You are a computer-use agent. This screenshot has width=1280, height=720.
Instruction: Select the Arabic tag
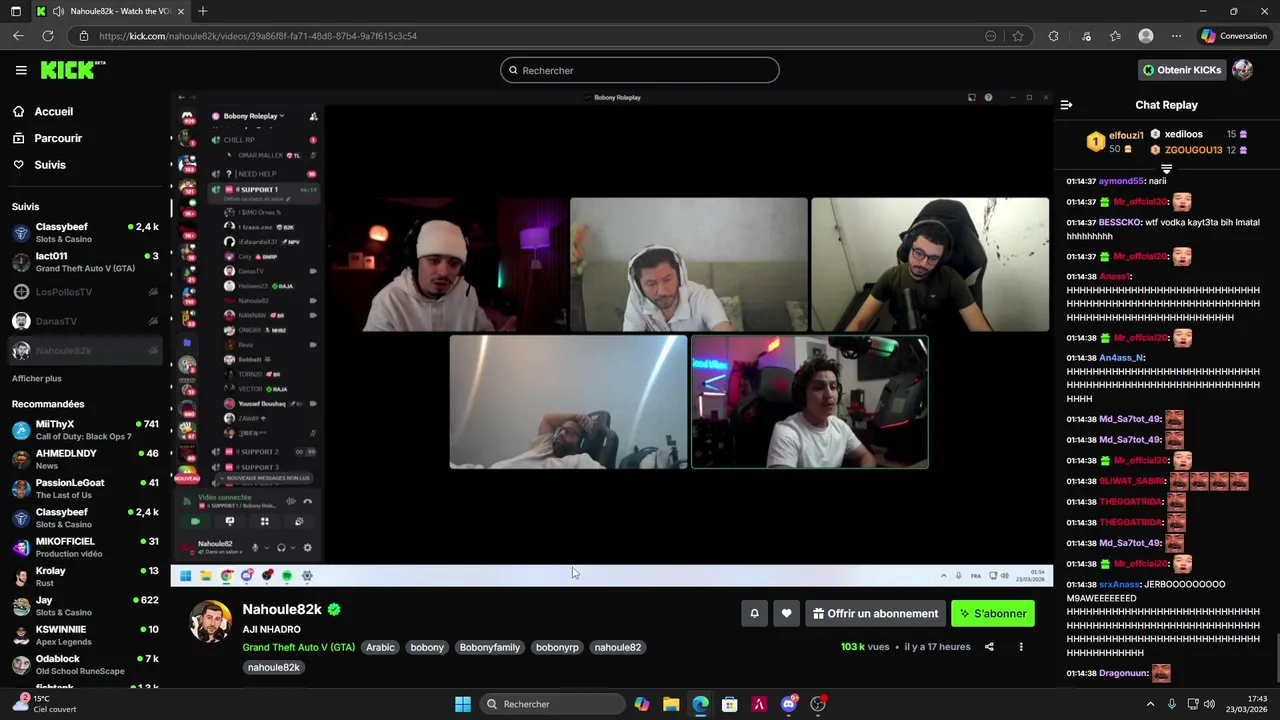tap(380, 648)
